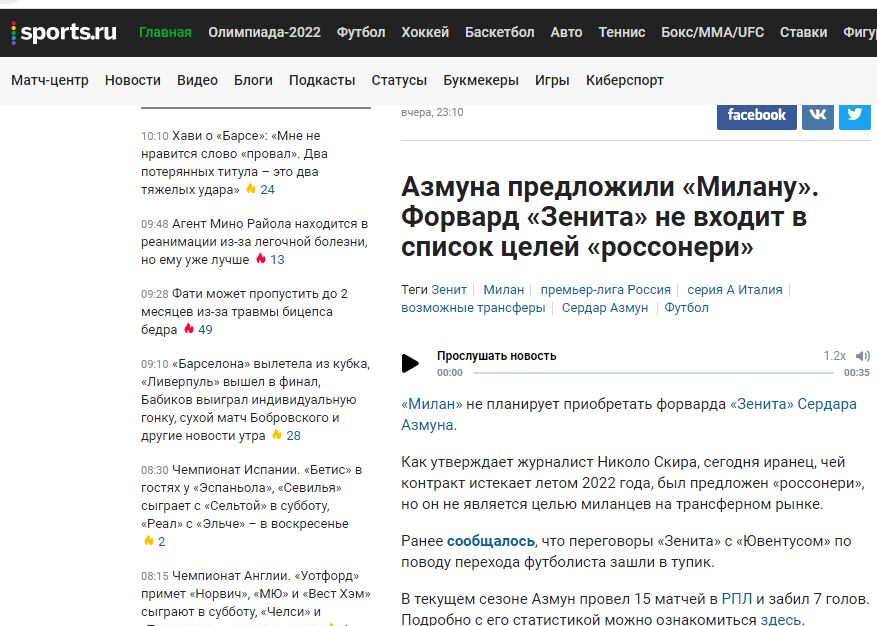Viewport: 877px width, 626px height.
Task: Open the Сердар Азмун tag
Action: pyautogui.click(x=607, y=308)
